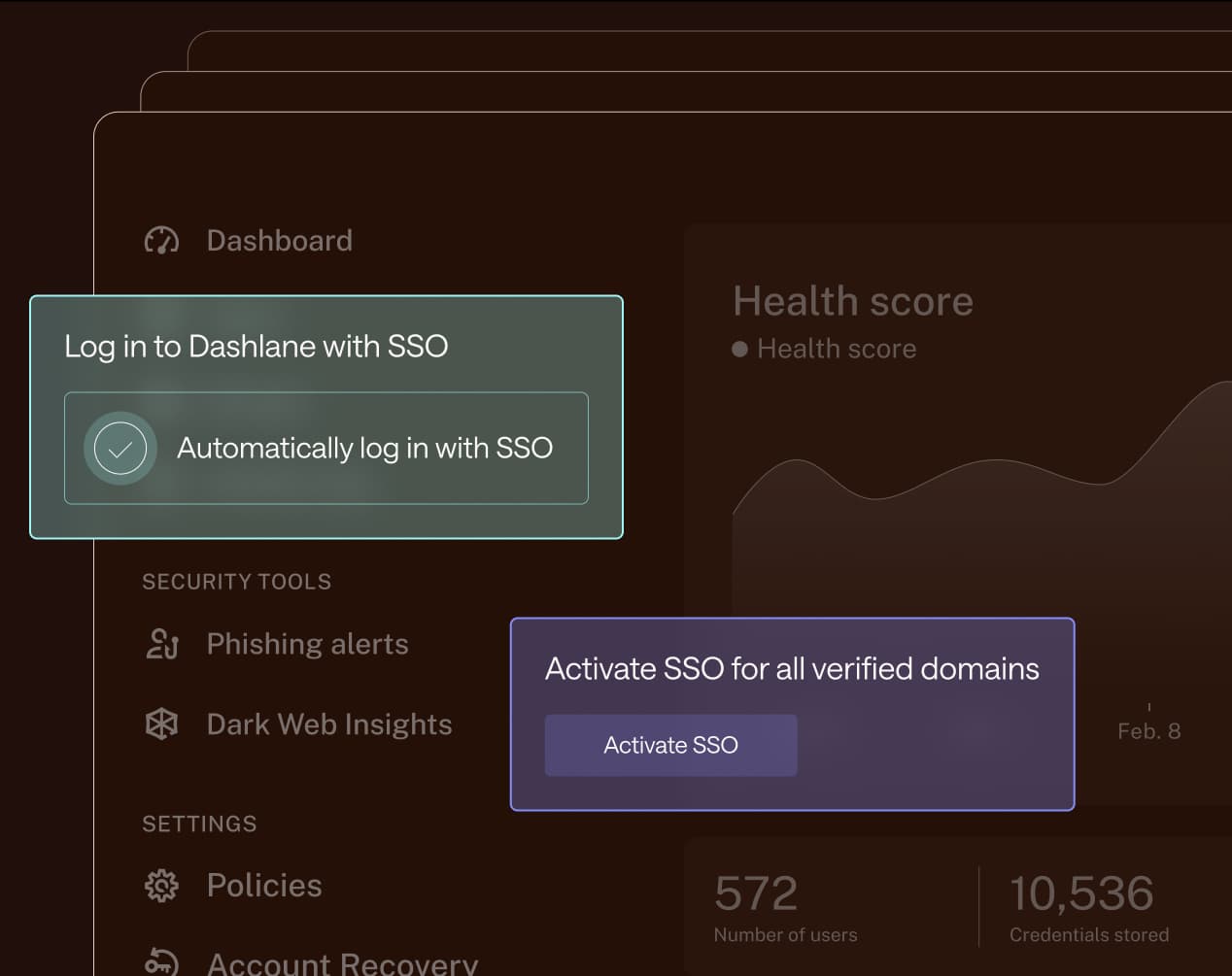Click the Phishing alerts hook icon
Viewport: 1232px width, 976px height.
161,644
